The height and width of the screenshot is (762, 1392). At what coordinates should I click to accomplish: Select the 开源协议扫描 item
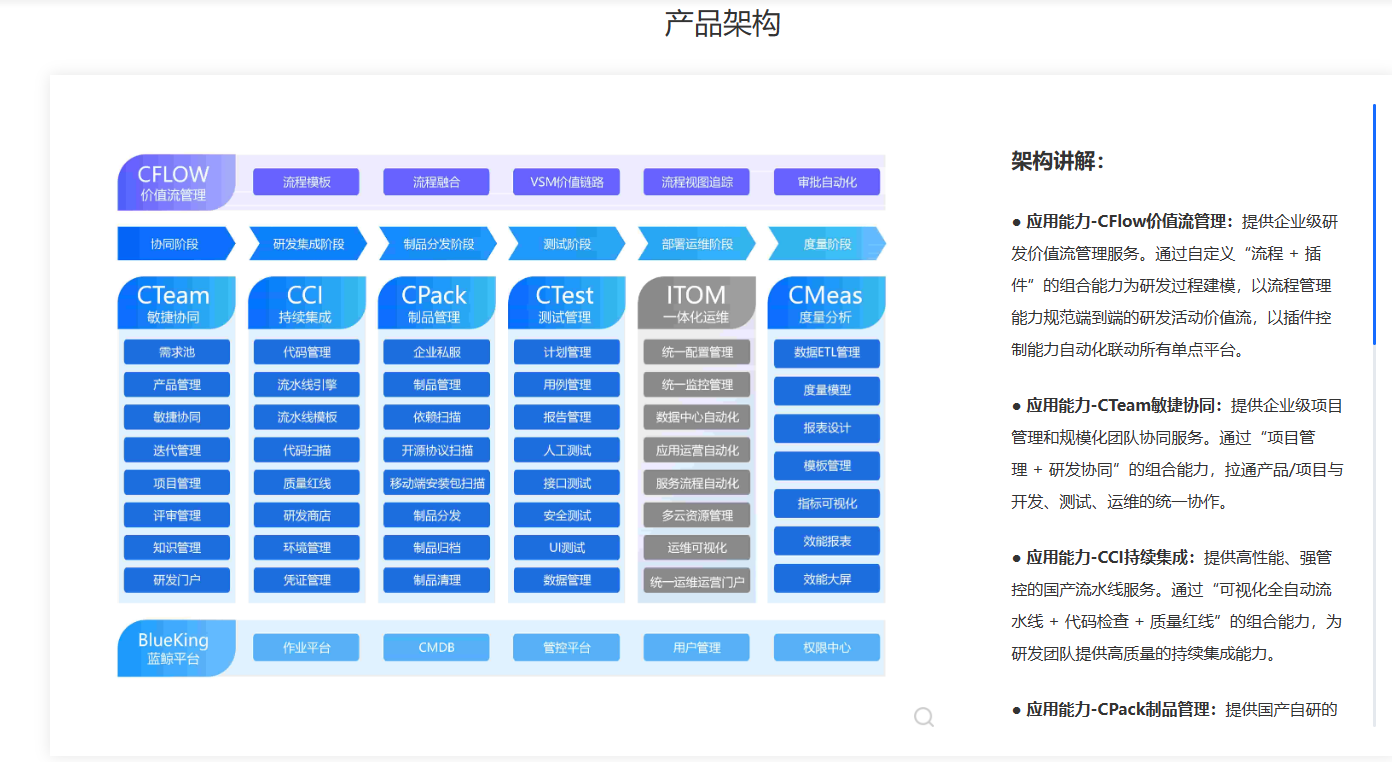437,450
